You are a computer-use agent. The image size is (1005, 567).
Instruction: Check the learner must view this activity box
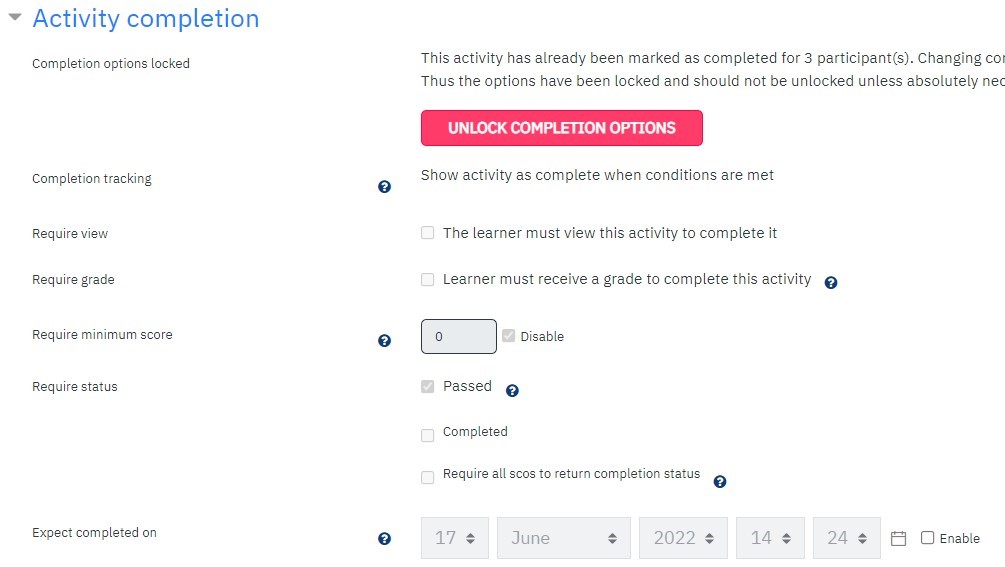[x=428, y=233]
